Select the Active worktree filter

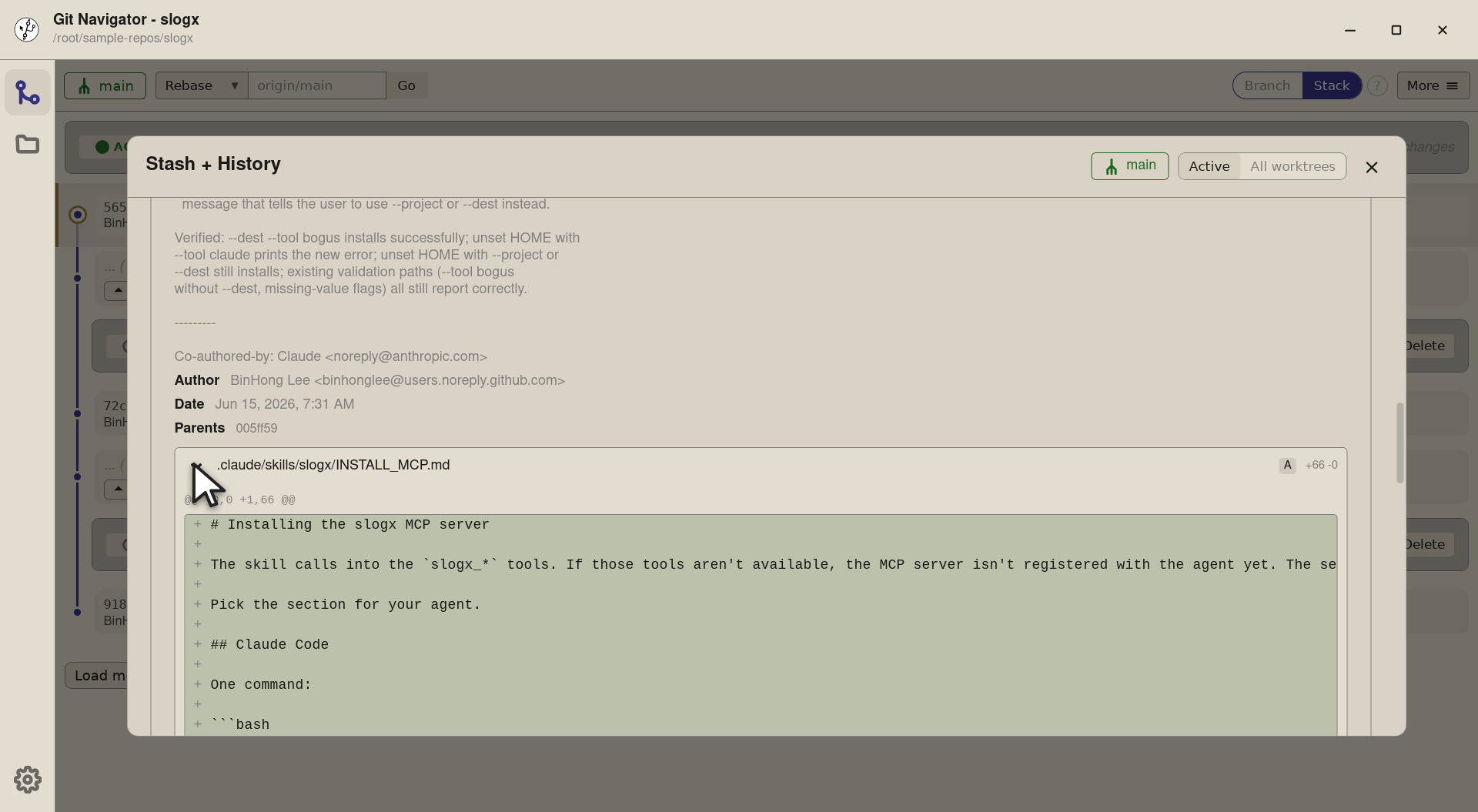point(1209,166)
